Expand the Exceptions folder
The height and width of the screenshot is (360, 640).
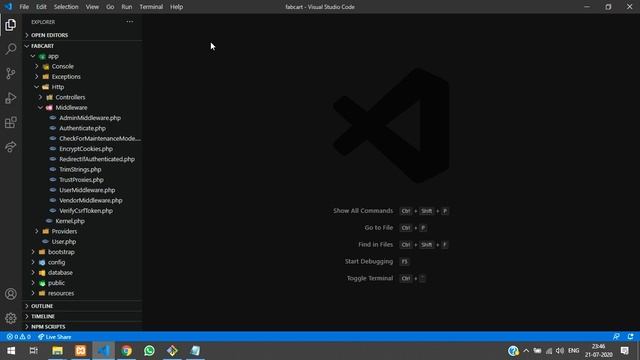[x=82, y=77]
